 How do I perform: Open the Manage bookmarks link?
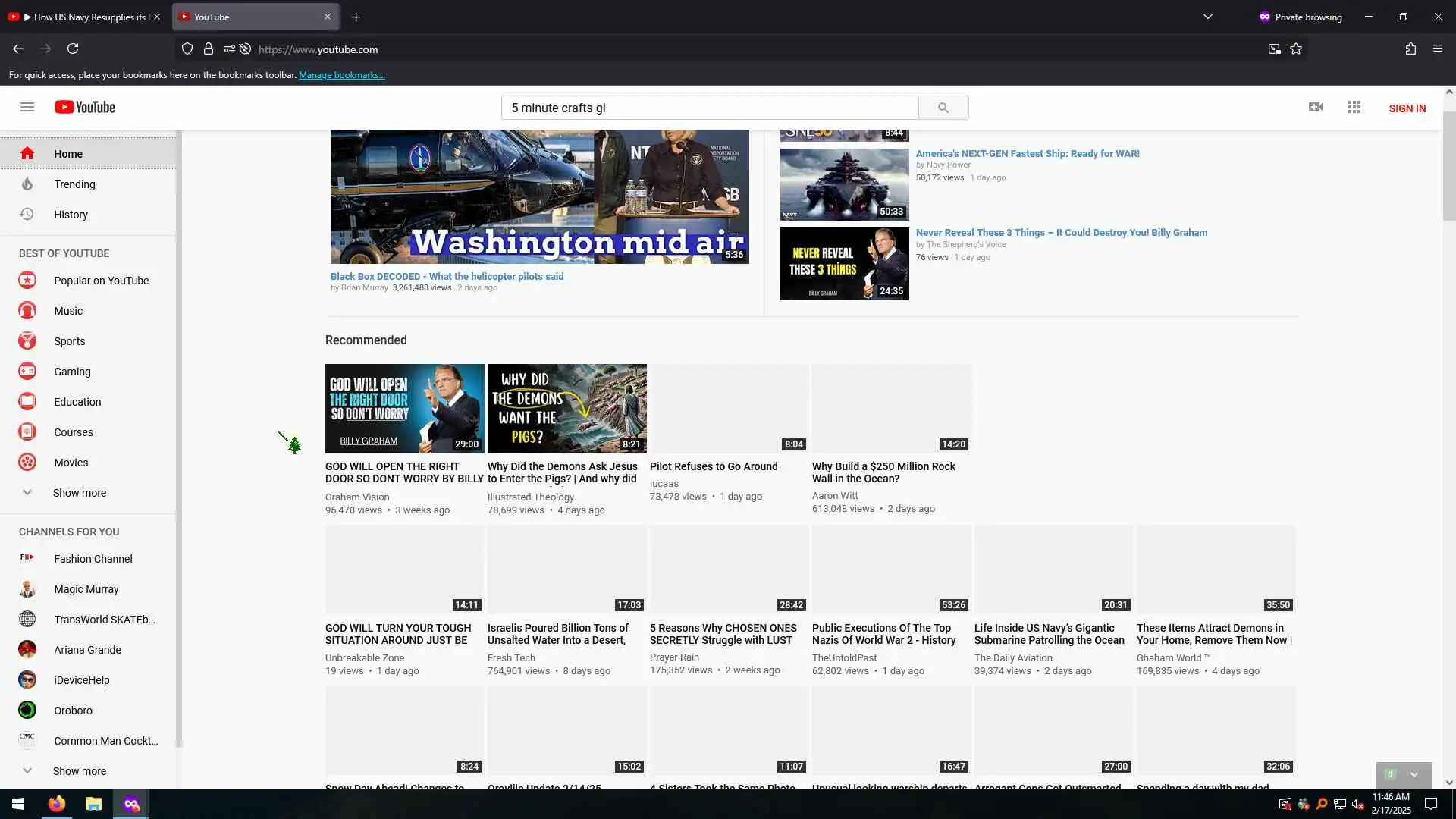click(341, 75)
